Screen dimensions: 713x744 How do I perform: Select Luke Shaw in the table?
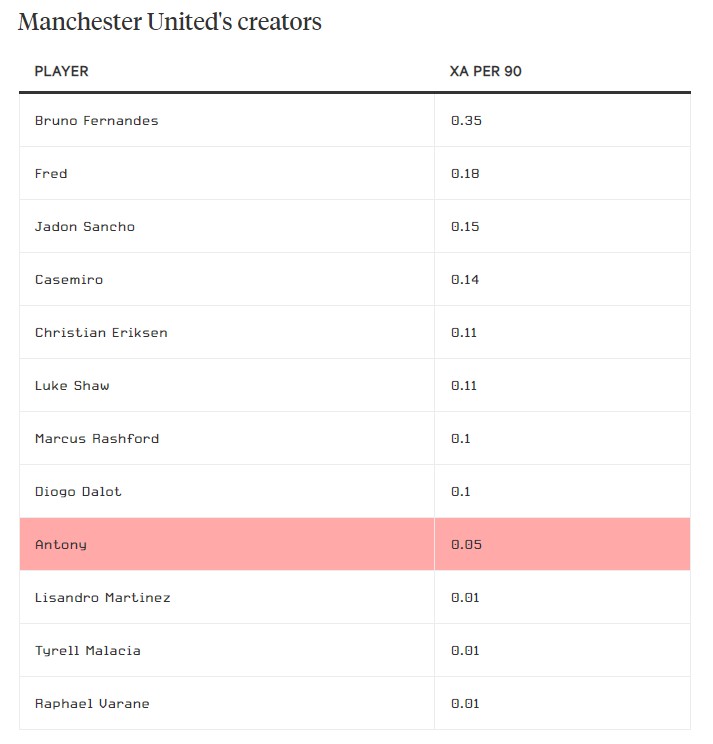72,386
